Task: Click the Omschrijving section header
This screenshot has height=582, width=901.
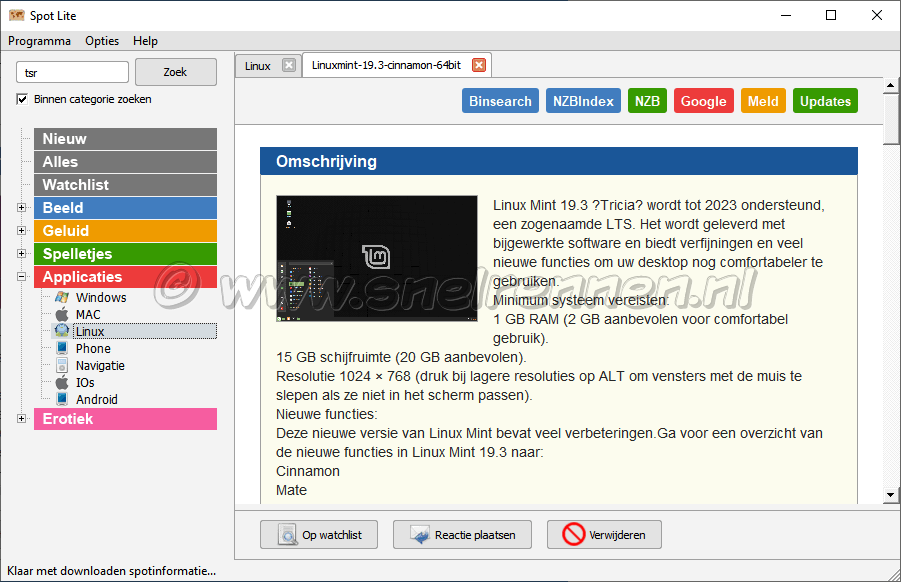Action: click(x=559, y=161)
